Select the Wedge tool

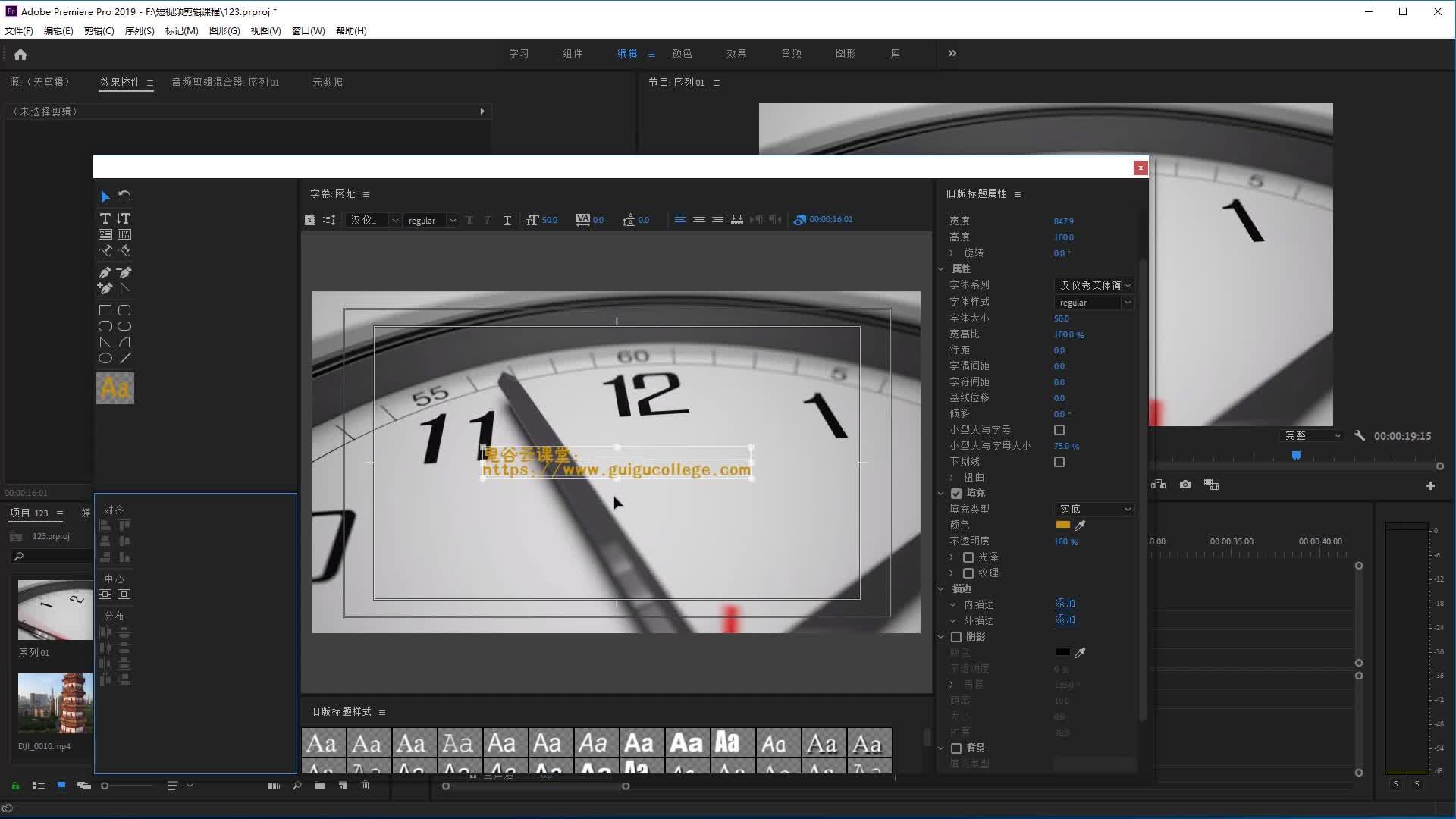tap(105, 342)
